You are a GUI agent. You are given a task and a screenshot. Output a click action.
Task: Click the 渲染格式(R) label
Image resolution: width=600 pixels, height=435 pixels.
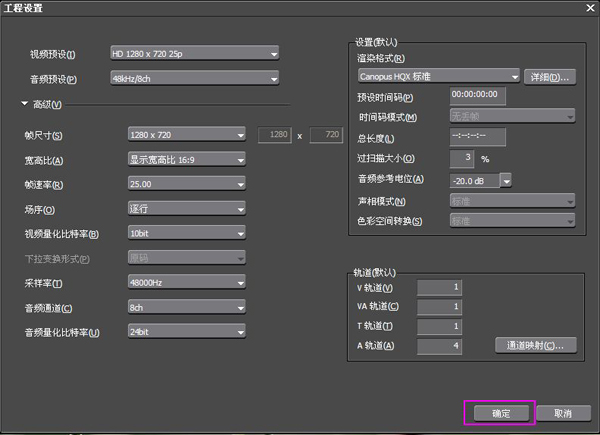[381, 58]
